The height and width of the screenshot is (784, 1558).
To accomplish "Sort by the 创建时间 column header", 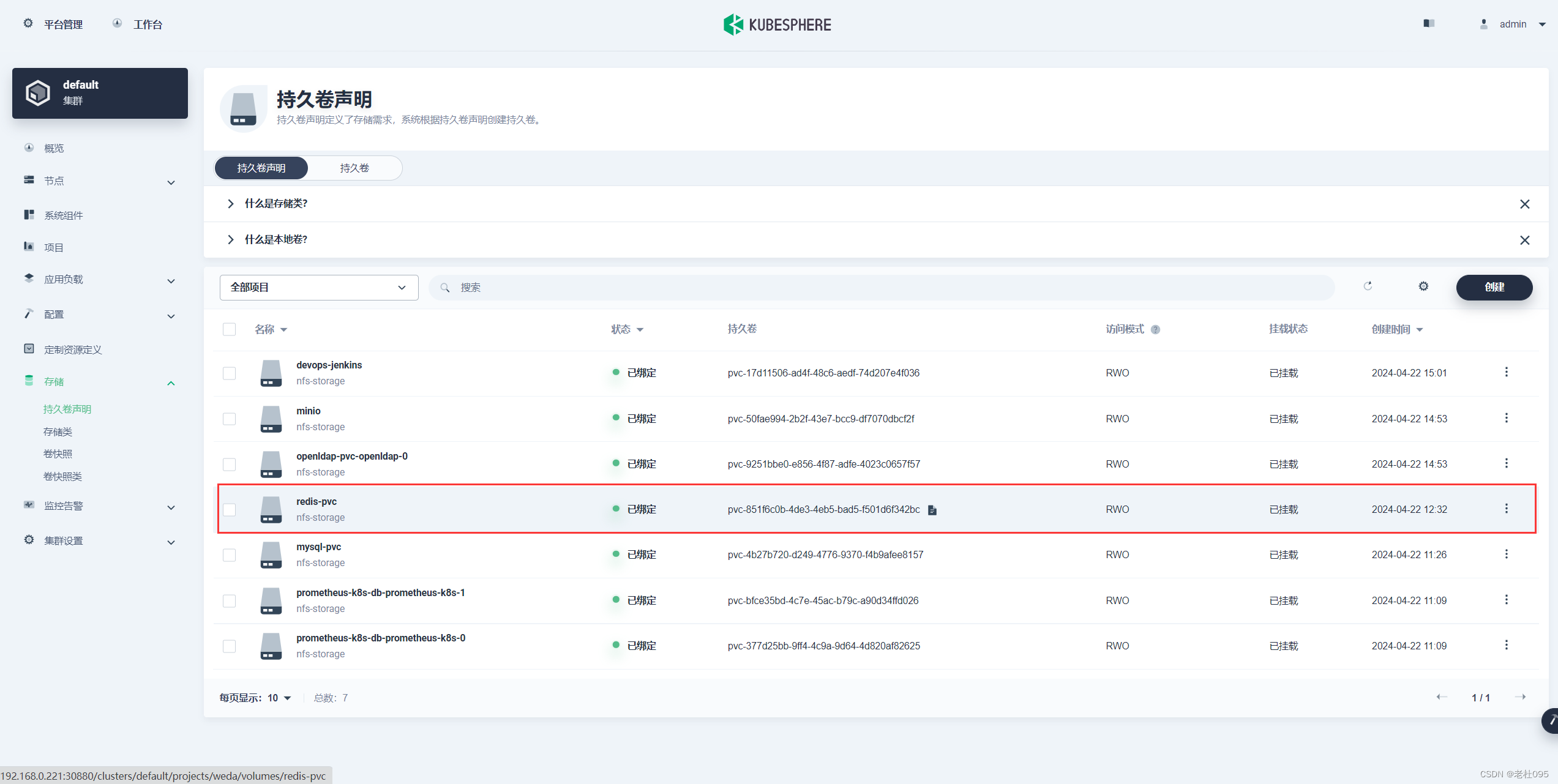I will 1397,329.
